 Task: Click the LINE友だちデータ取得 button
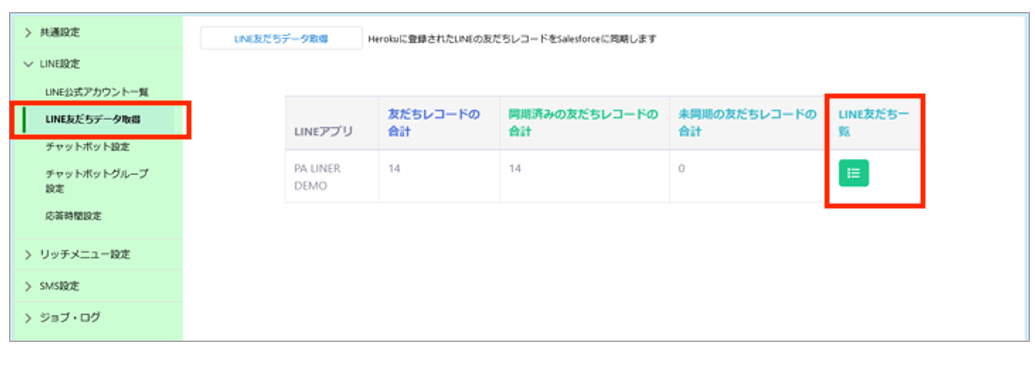tap(281, 38)
